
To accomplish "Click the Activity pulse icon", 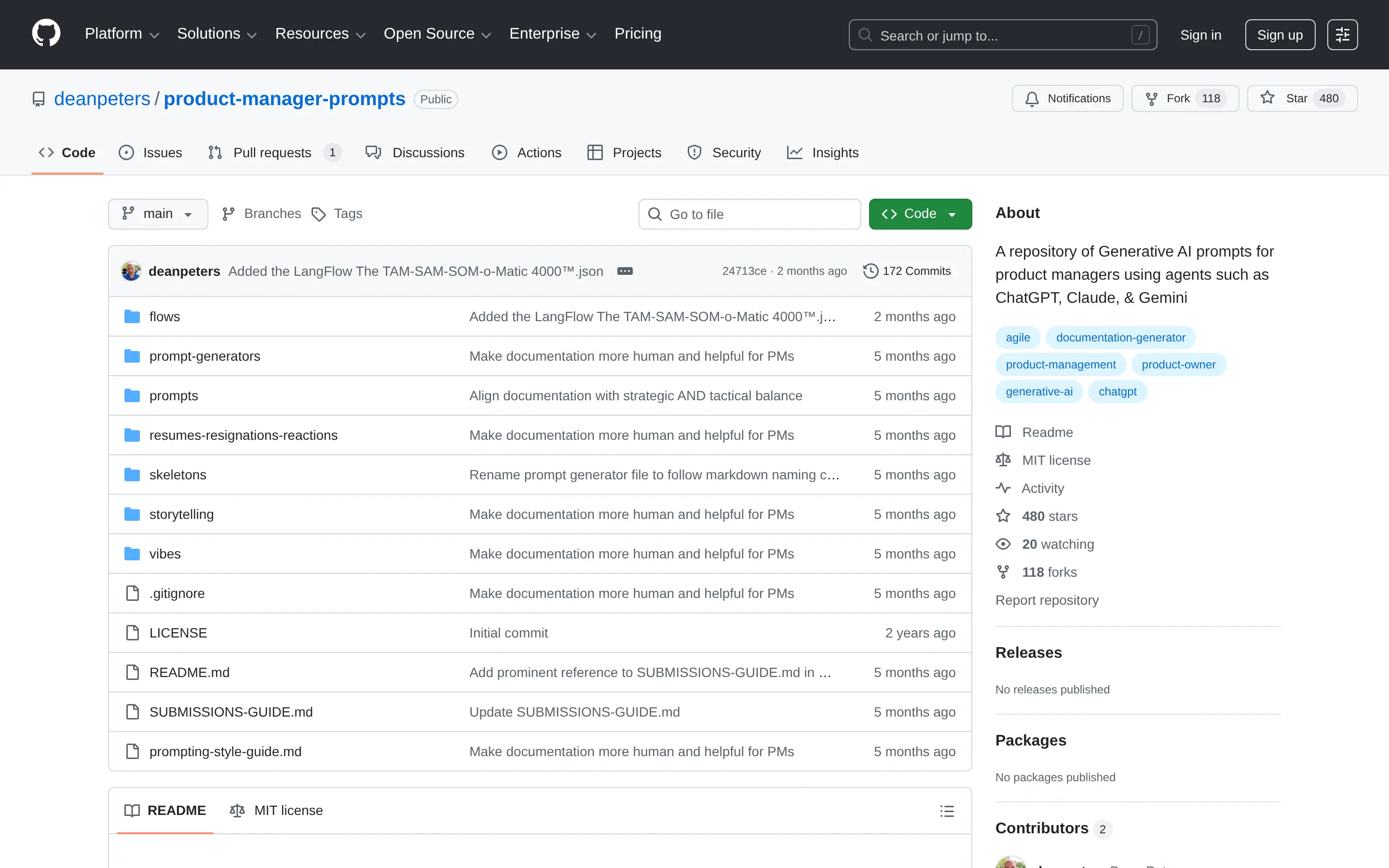I will point(1003,488).
